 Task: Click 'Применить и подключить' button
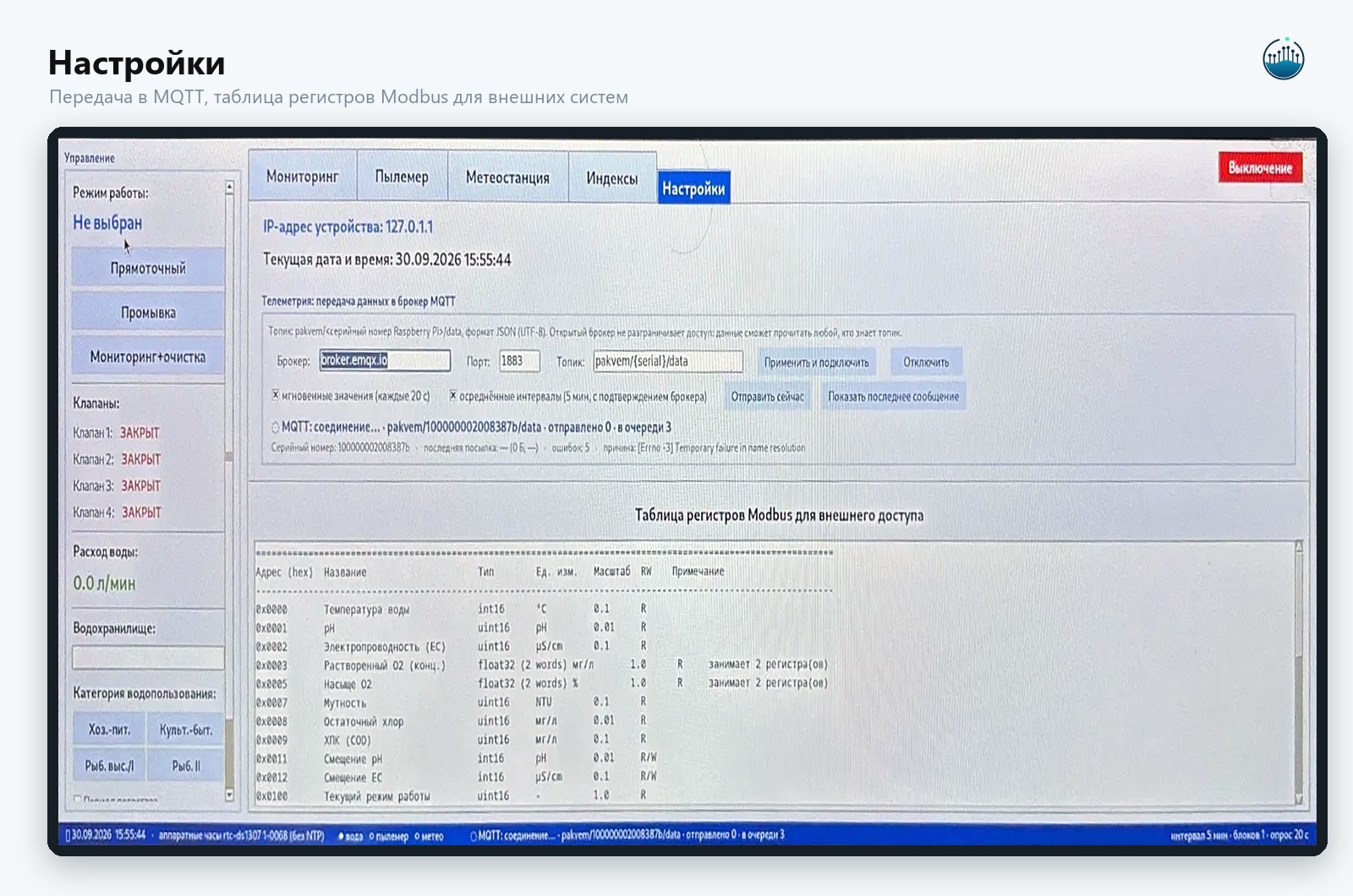[x=816, y=363]
